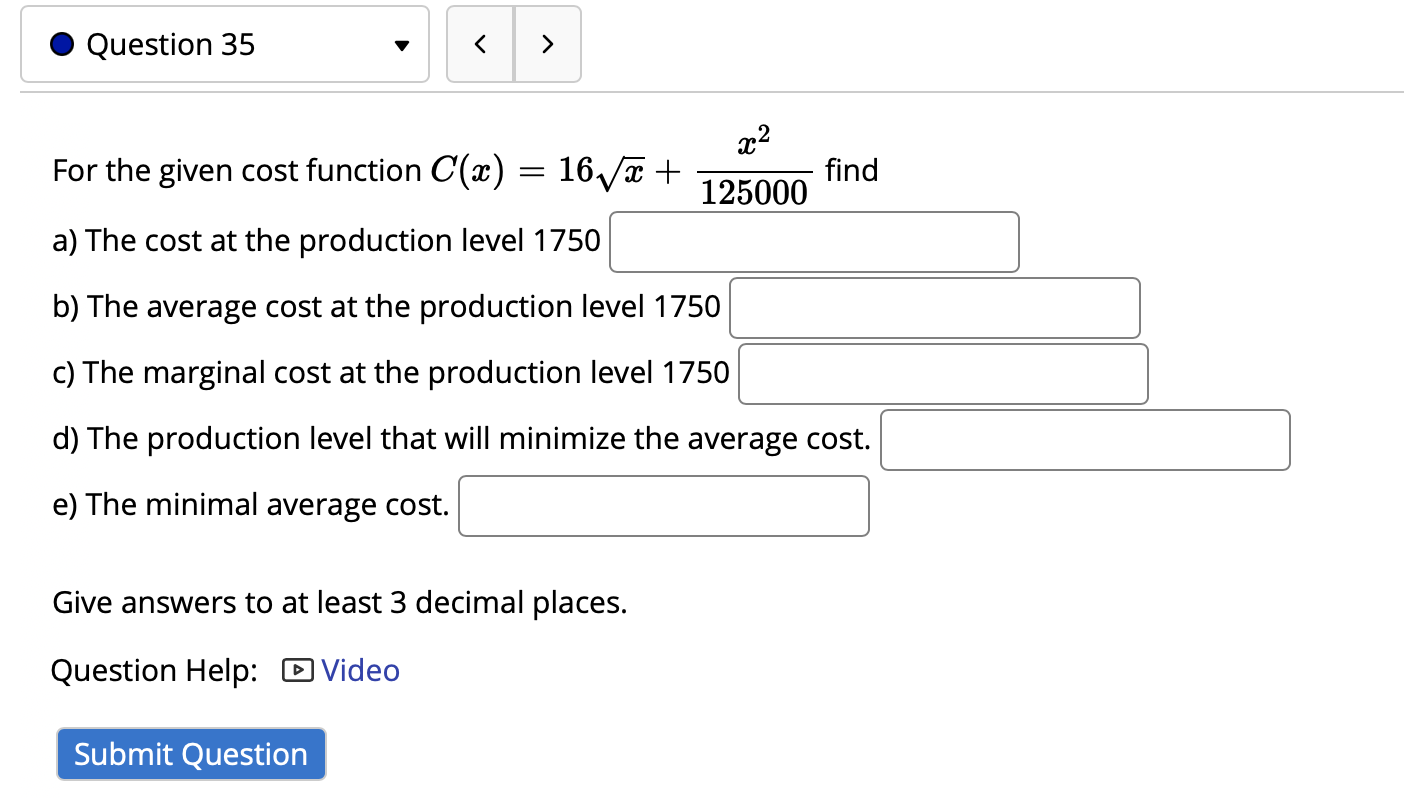Image resolution: width=1404 pixels, height=798 pixels.
Task: Click the average cost answer field for part b
Action: pyautogui.click(x=934, y=308)
